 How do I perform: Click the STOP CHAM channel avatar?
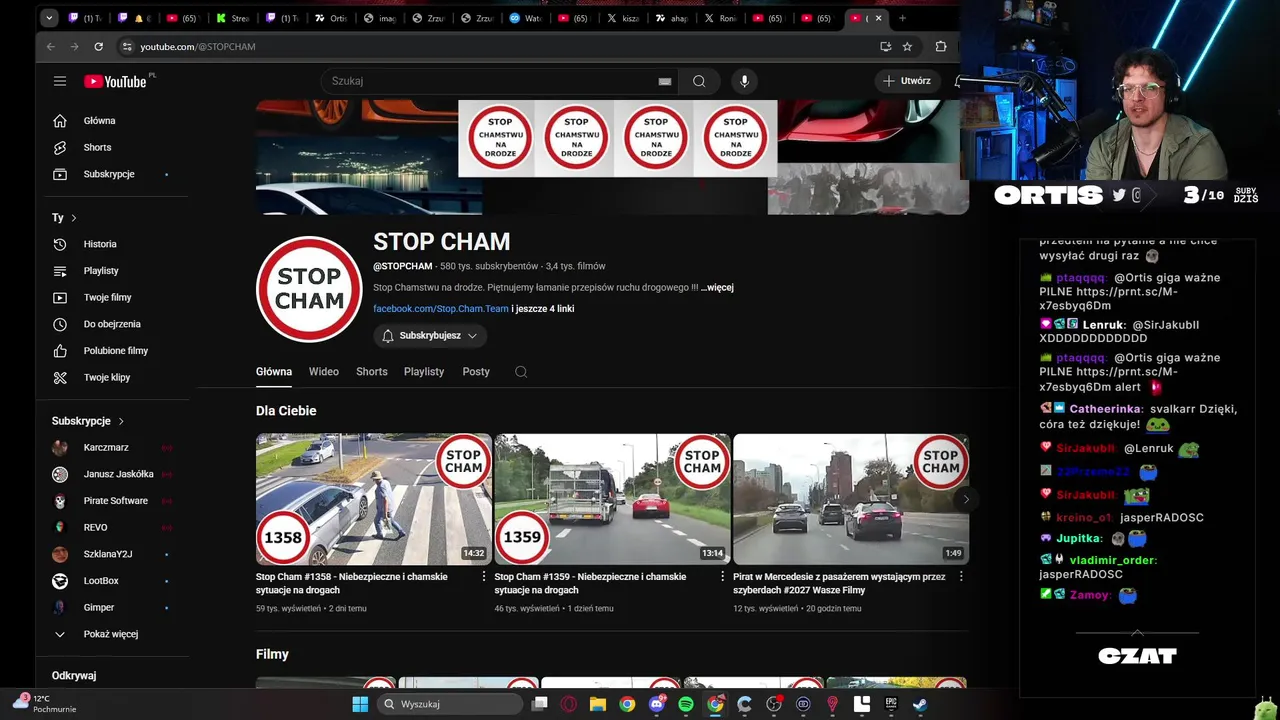[x=309, y=290]
